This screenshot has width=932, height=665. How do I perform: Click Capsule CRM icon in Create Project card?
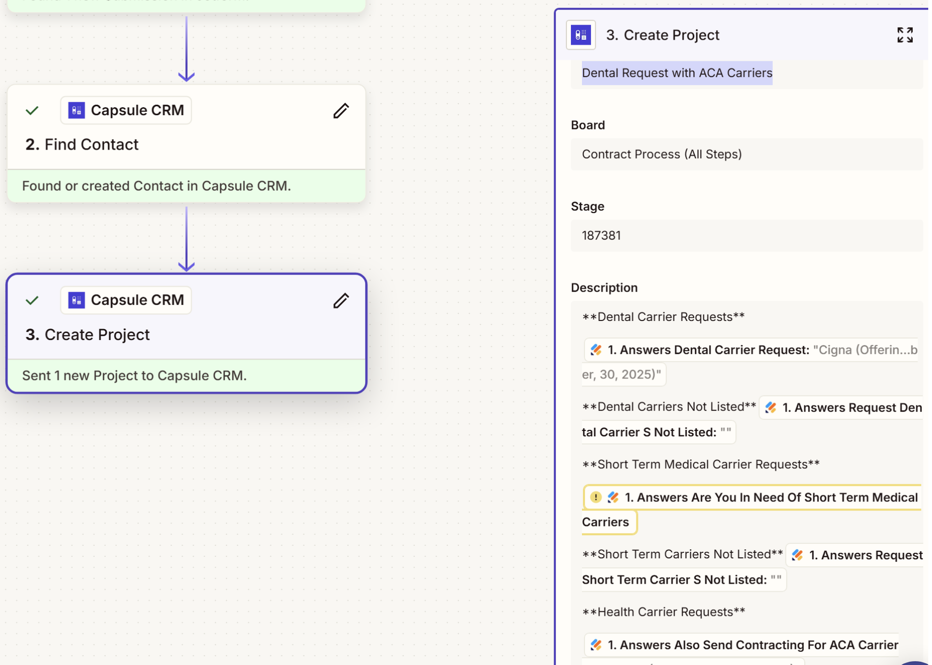click(x=77, y=300)
